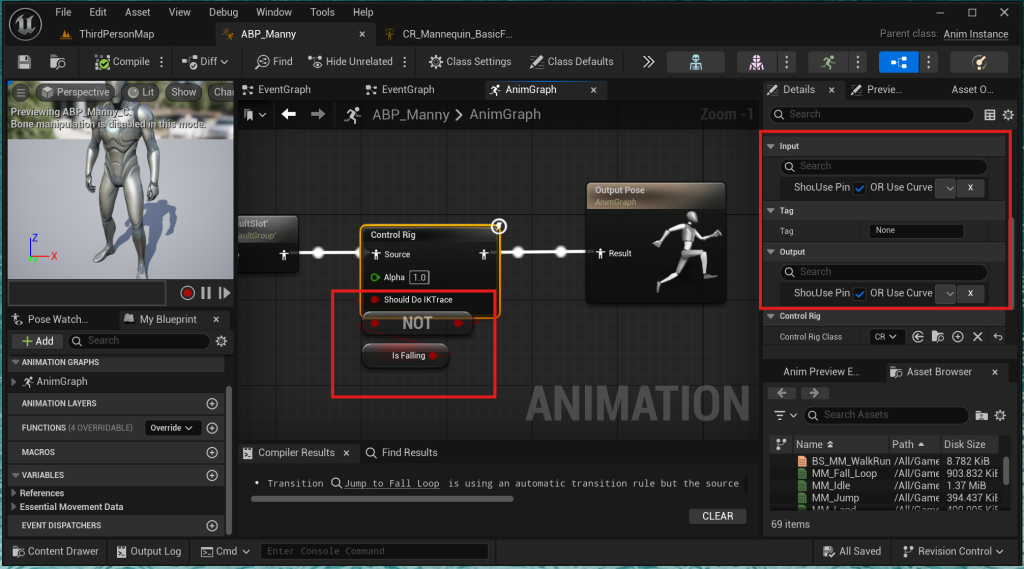The width and height of the screenshot is (1024, 569).
Task: Switch to Animation editor mode icon
Action: tap(828, 62)
